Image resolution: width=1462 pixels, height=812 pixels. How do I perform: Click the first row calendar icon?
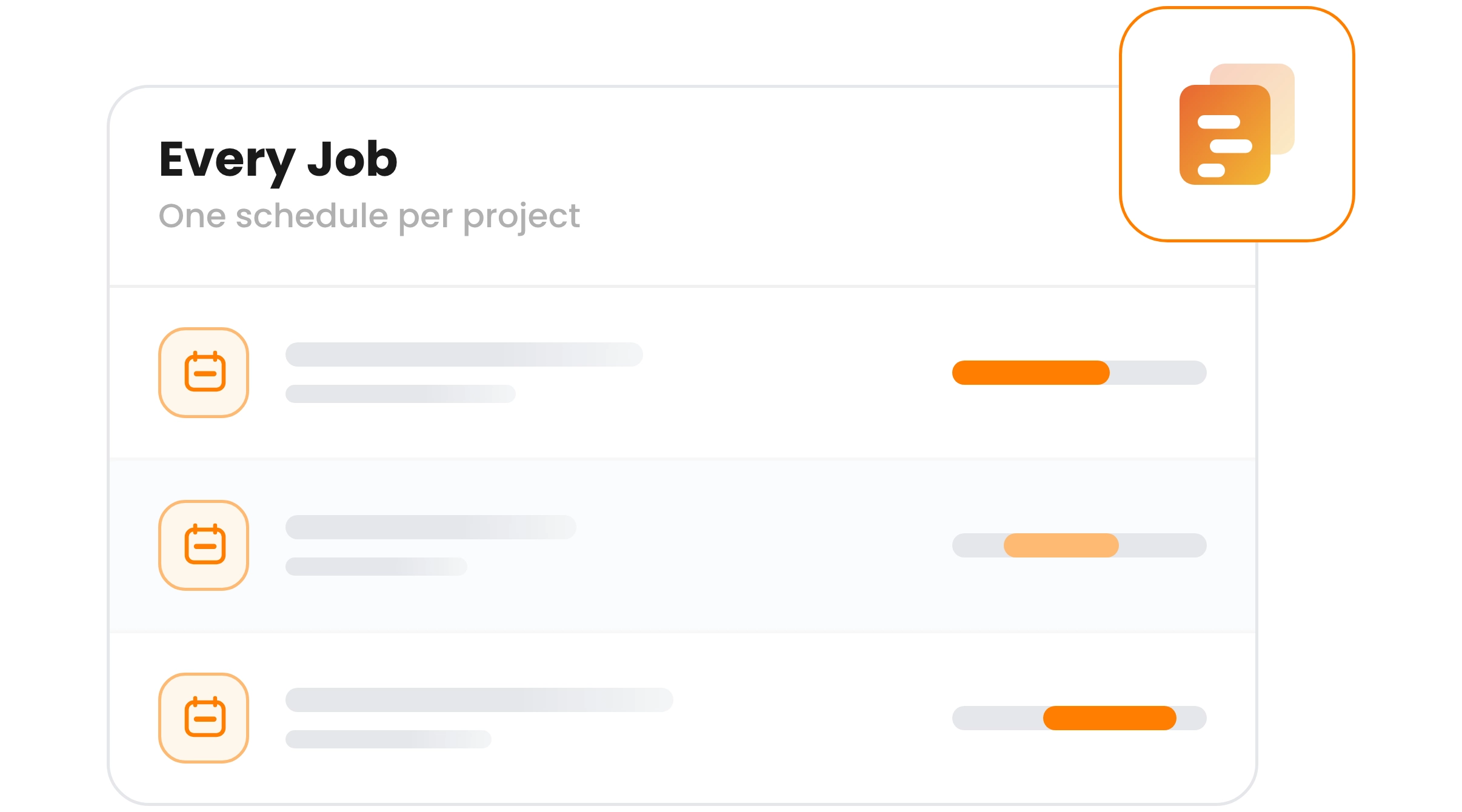pyautogui.click(x=204, y=373)
